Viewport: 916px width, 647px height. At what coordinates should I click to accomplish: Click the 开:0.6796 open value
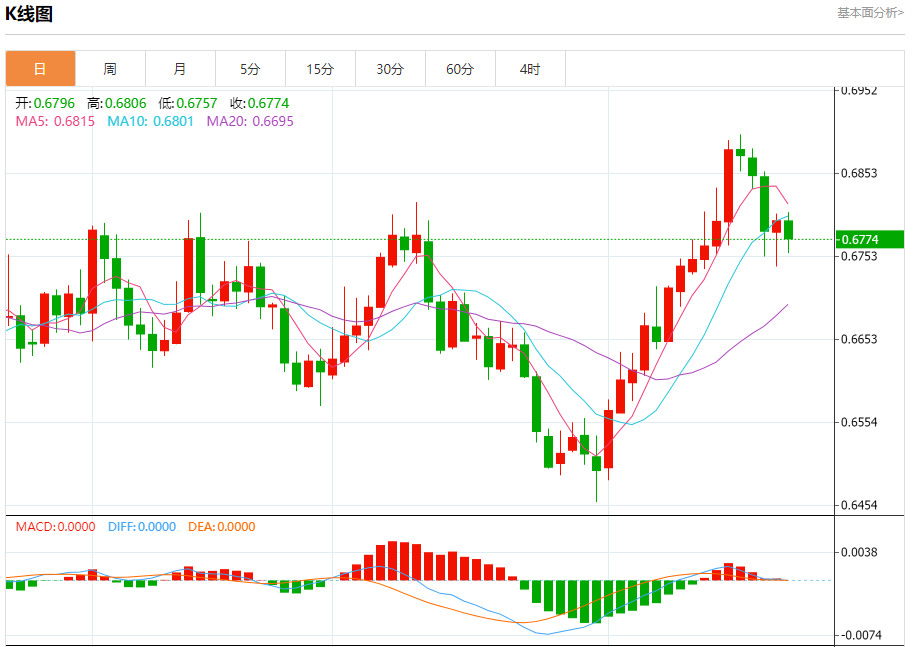[x=45, y=103]
